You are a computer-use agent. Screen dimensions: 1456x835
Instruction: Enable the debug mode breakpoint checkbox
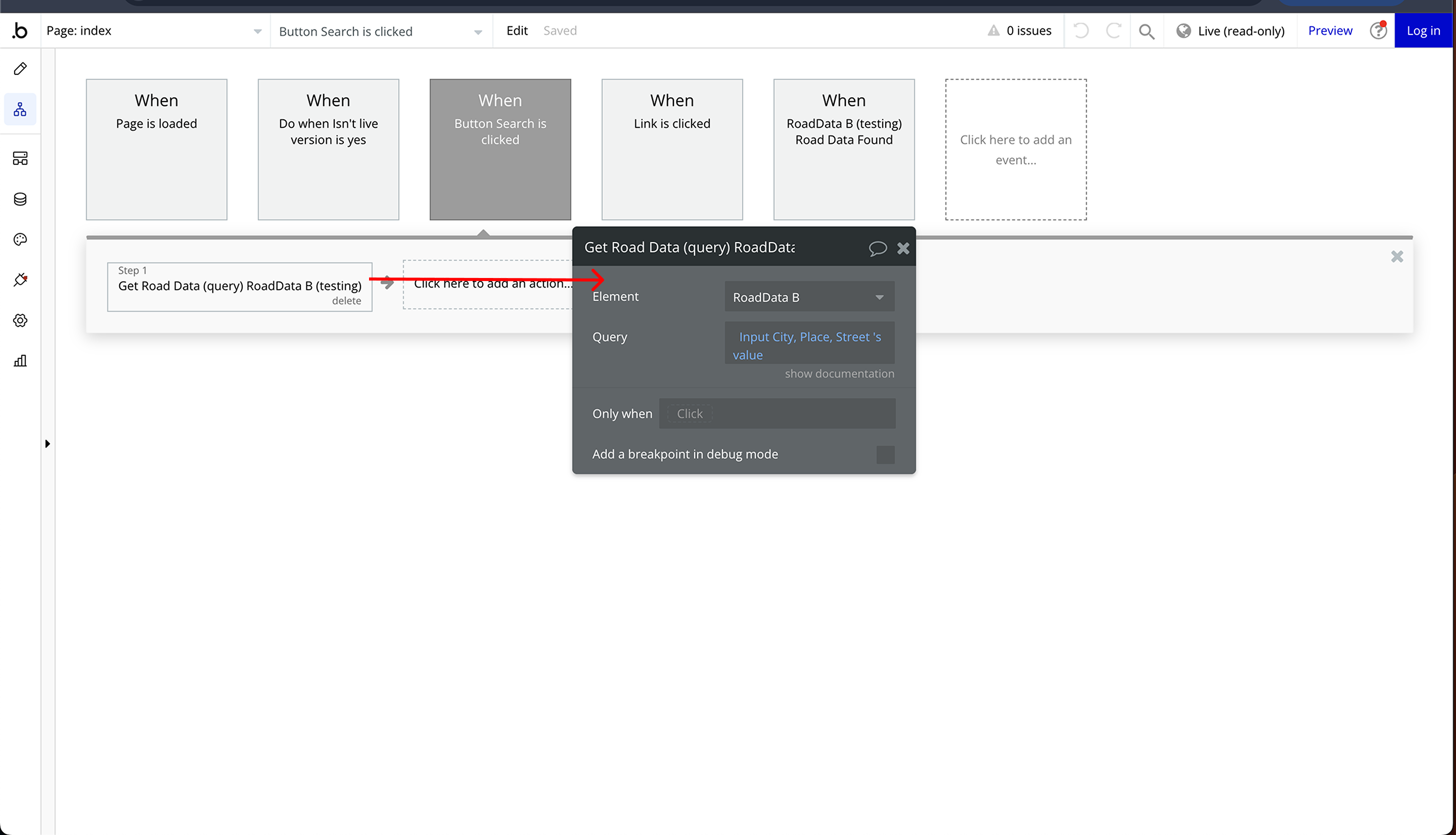coord(885,455)
